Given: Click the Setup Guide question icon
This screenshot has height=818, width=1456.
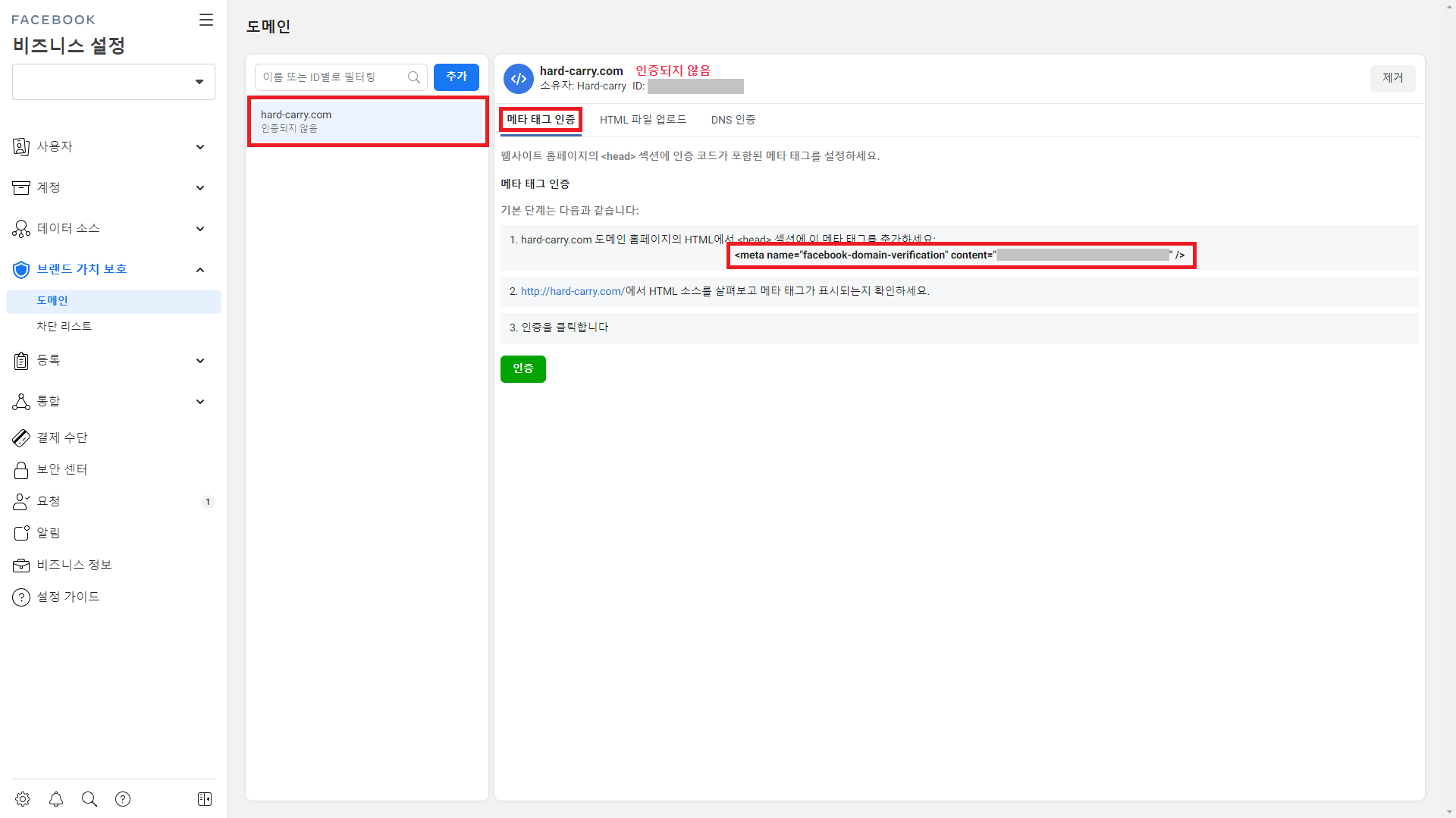Looking at the screenshot, I should point(21,597).
